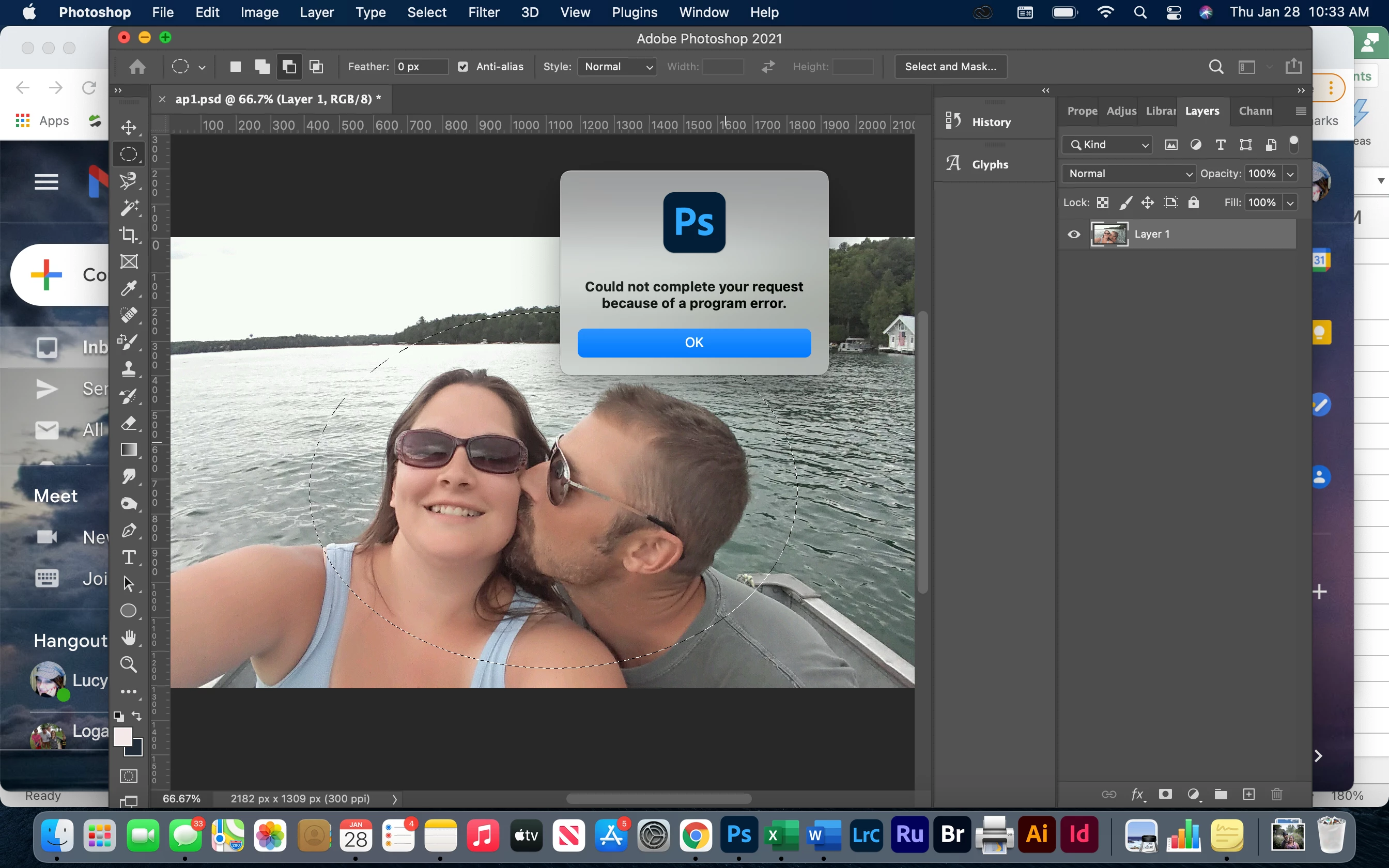Toggle the layer filter on/off switch
Image resolution: width=1389 pixels, height=868 pixels.
coord(1294,144)
